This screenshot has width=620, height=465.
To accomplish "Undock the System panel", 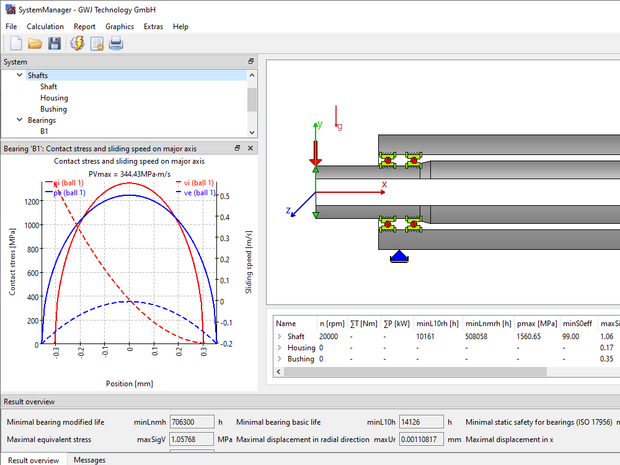I will tap(252, 62).
